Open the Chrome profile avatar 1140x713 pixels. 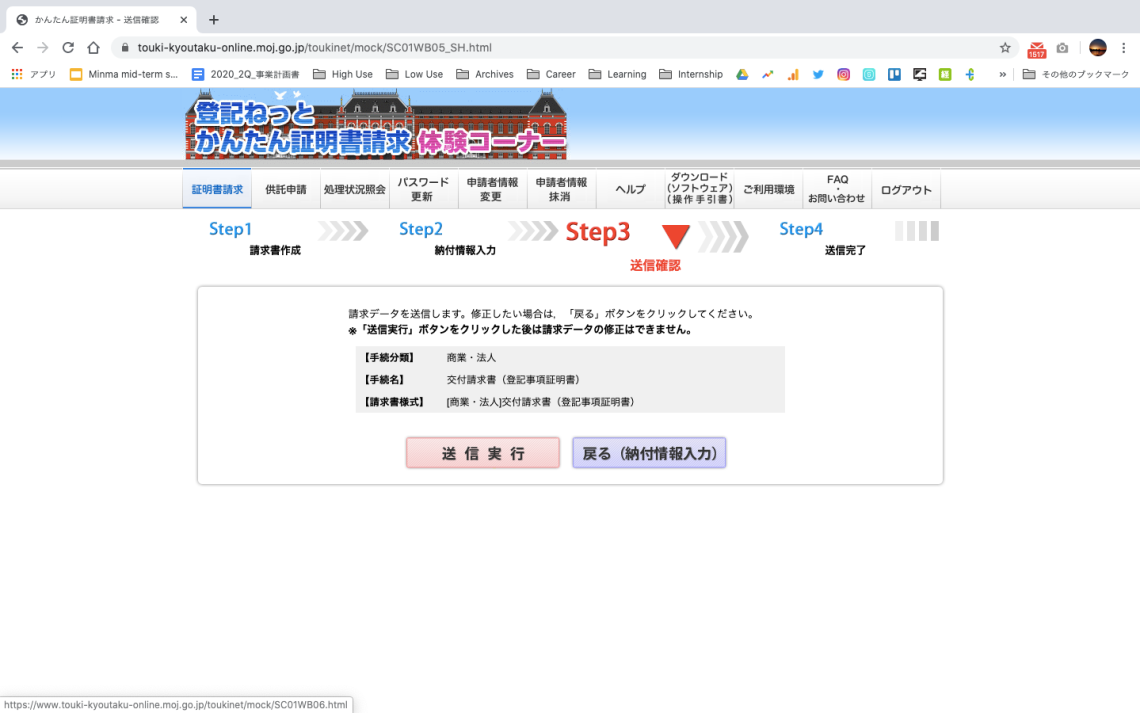(x=1098, y=47)
